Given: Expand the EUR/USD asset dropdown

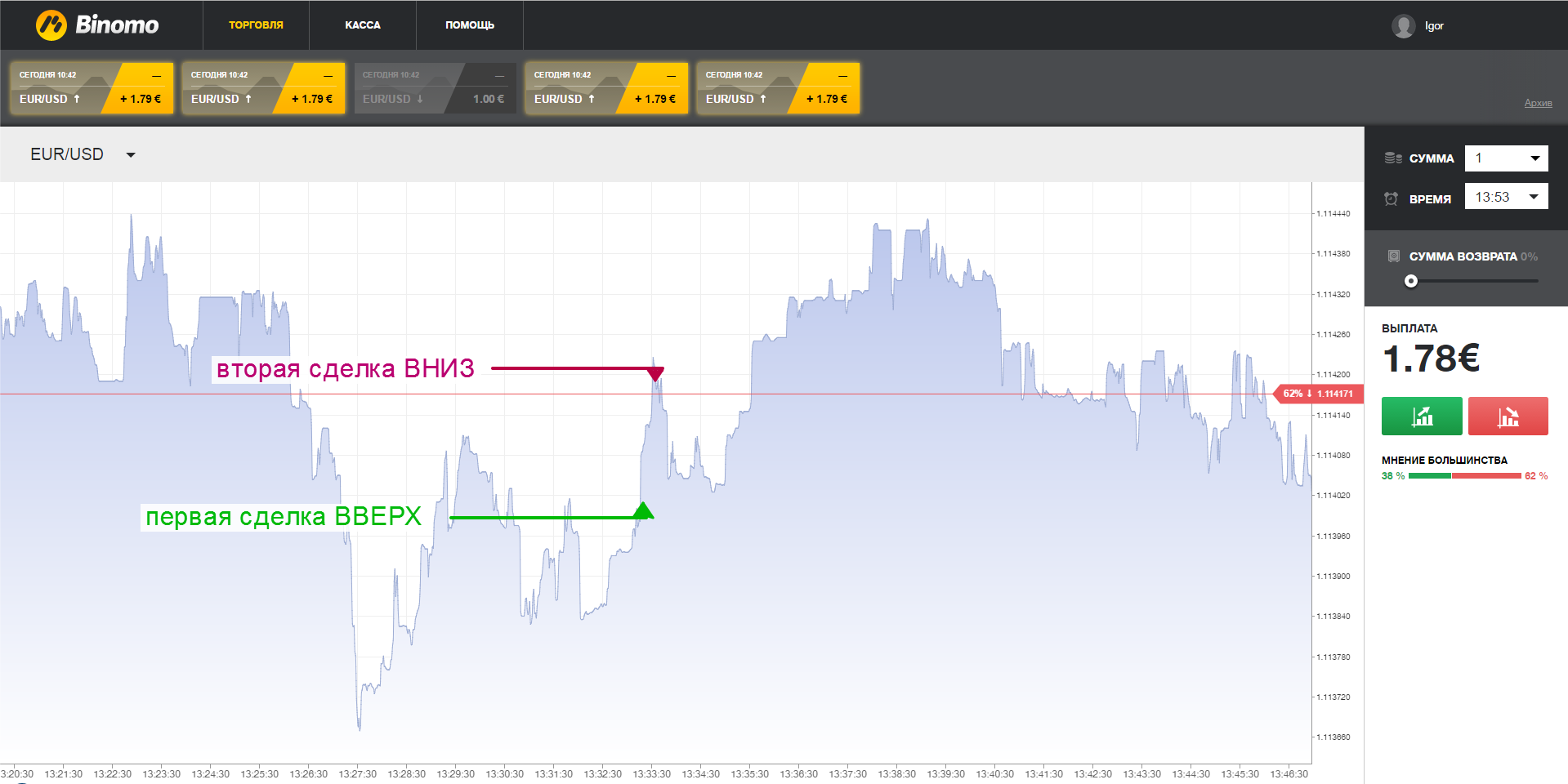Looking at the screenshot, I should pyautogui.click(x=83, y=154).
